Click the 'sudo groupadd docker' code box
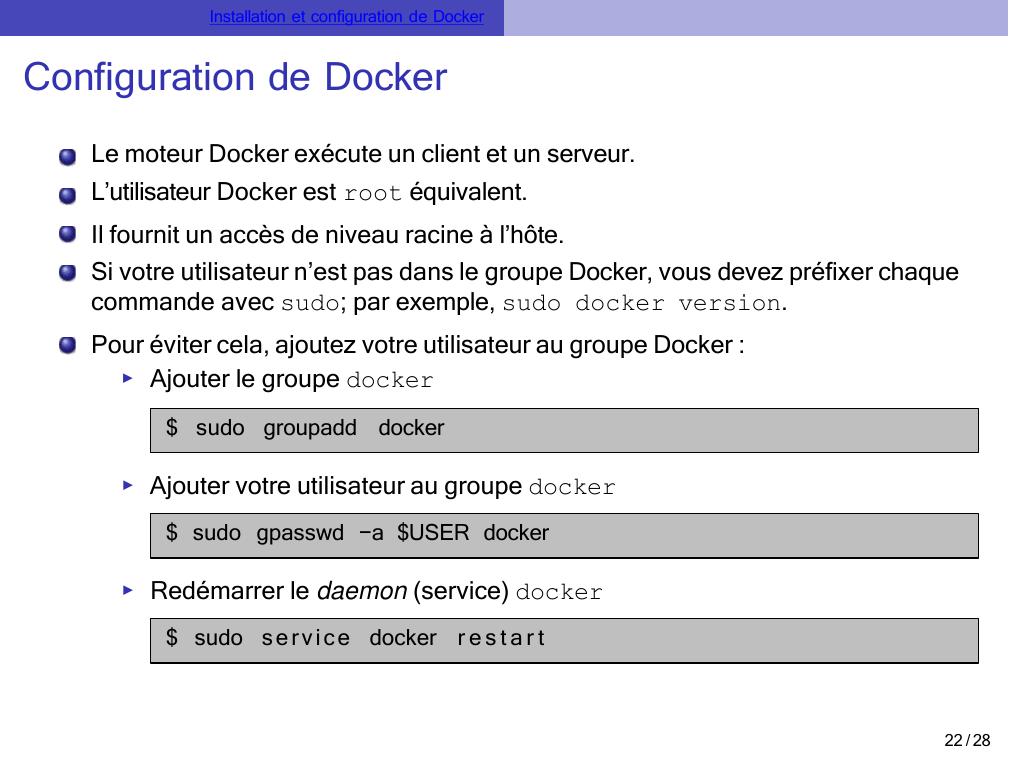The image size is (1009, 757). 564,429
